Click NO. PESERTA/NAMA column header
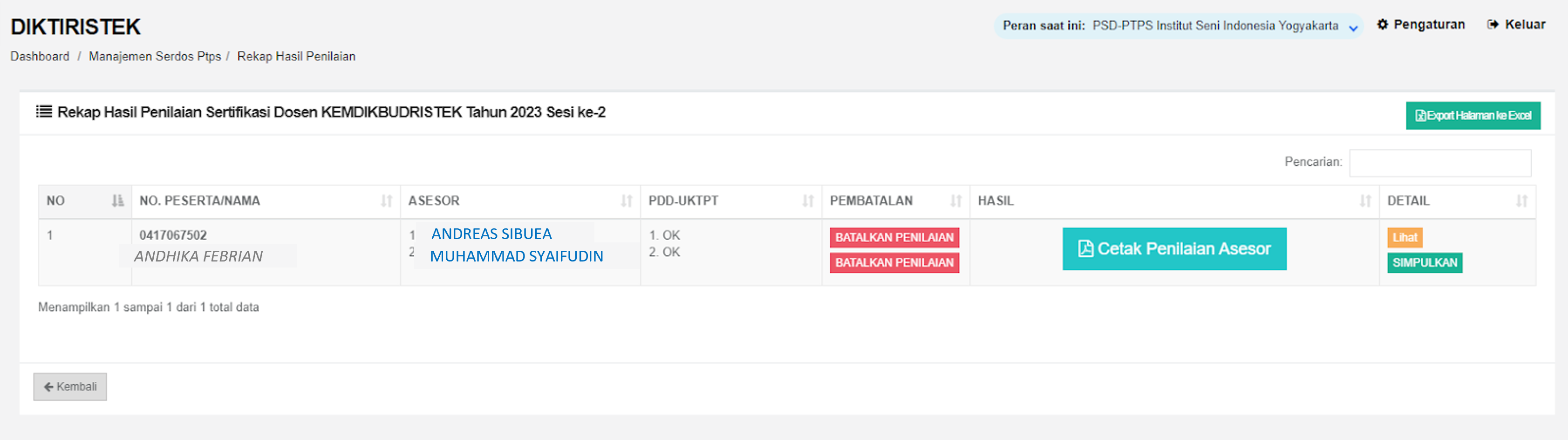The width and height of the screenshot is (1568, 440). click(266, 201)
